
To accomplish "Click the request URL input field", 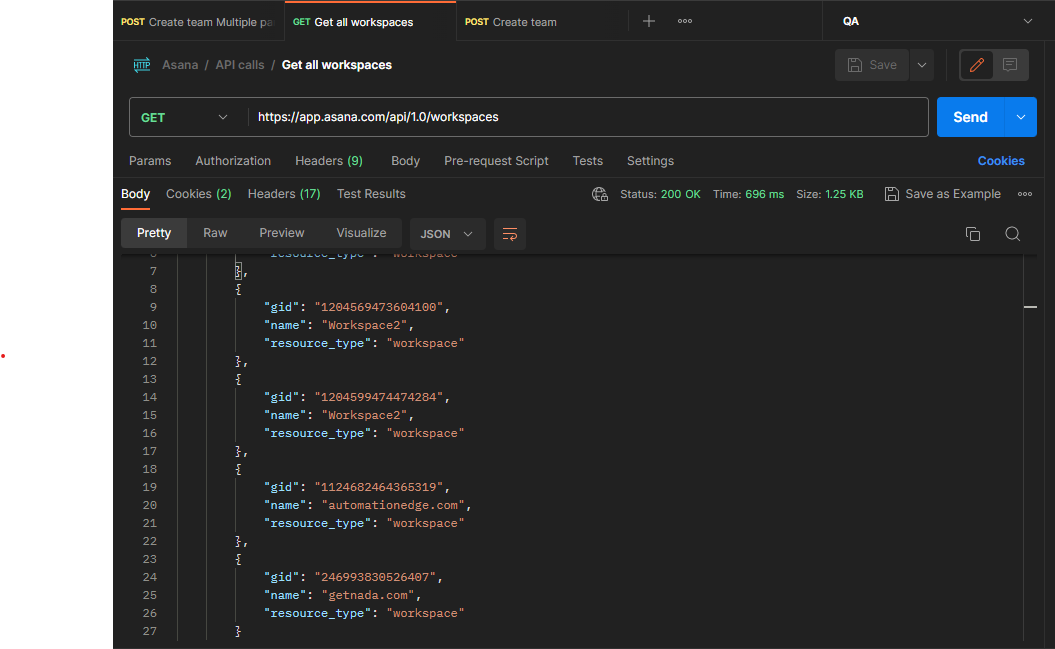I will (x=588, y=117).
